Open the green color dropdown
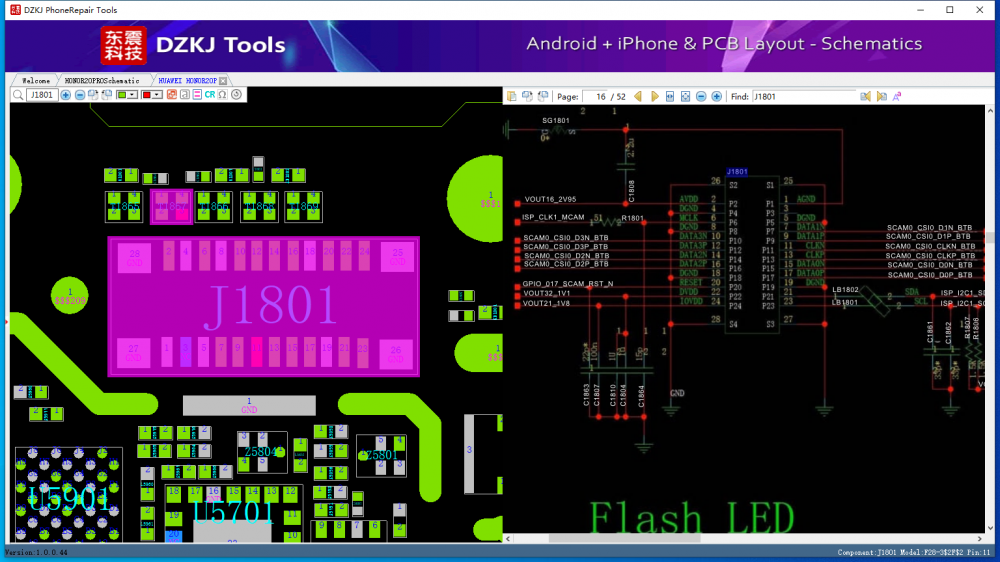The height and width of the screenshot is (562, 1000). [x=127, y=95]
